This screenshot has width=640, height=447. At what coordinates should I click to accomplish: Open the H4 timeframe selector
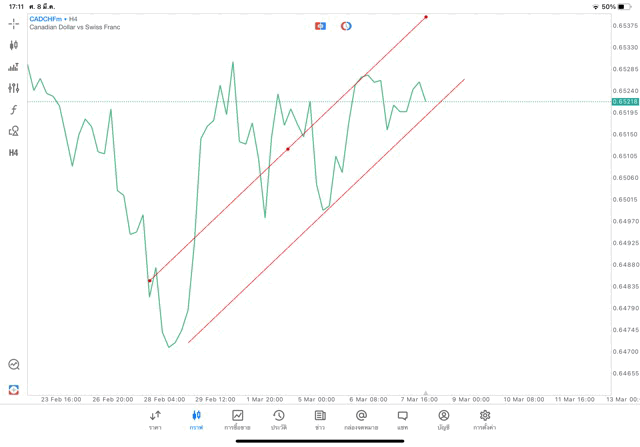click(x=14, y=153)
